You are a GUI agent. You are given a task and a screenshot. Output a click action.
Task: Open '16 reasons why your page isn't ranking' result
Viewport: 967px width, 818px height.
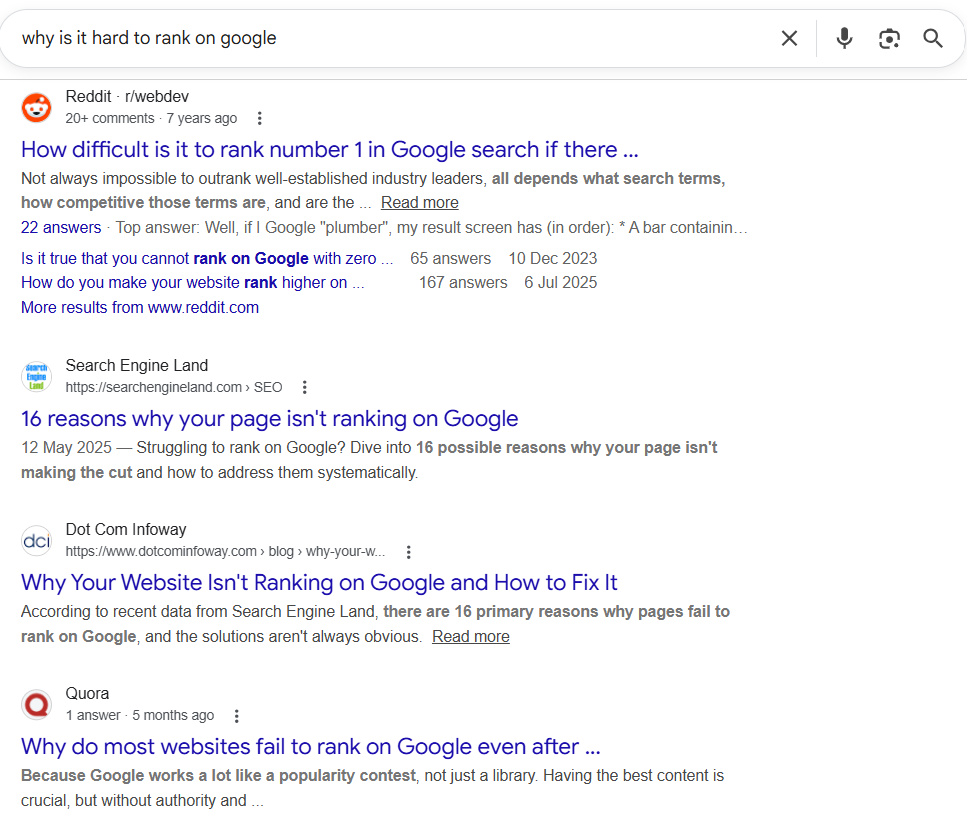270,419
